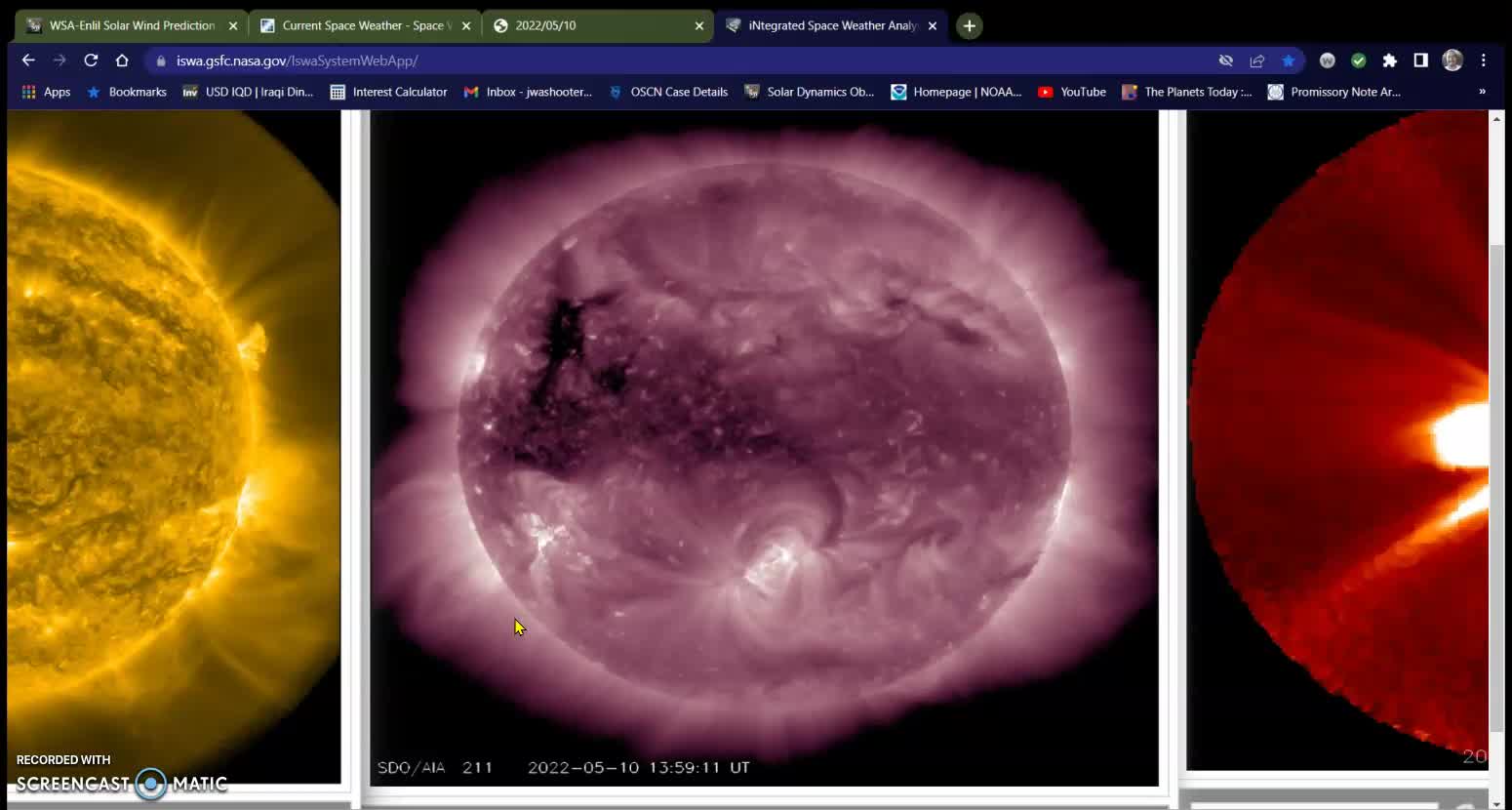Screen dimensions: 1512x810
Task: Click the SDO/AIA 211 purple sun image
Action: (x=764, y=447)
